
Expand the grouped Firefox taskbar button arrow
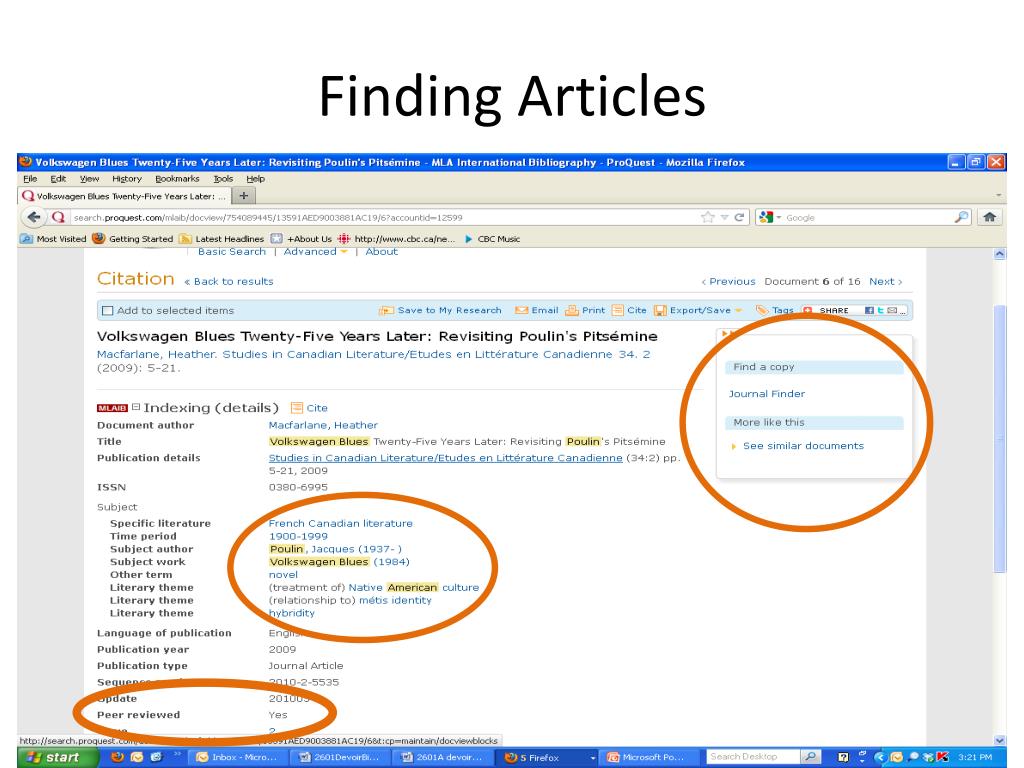592,758
